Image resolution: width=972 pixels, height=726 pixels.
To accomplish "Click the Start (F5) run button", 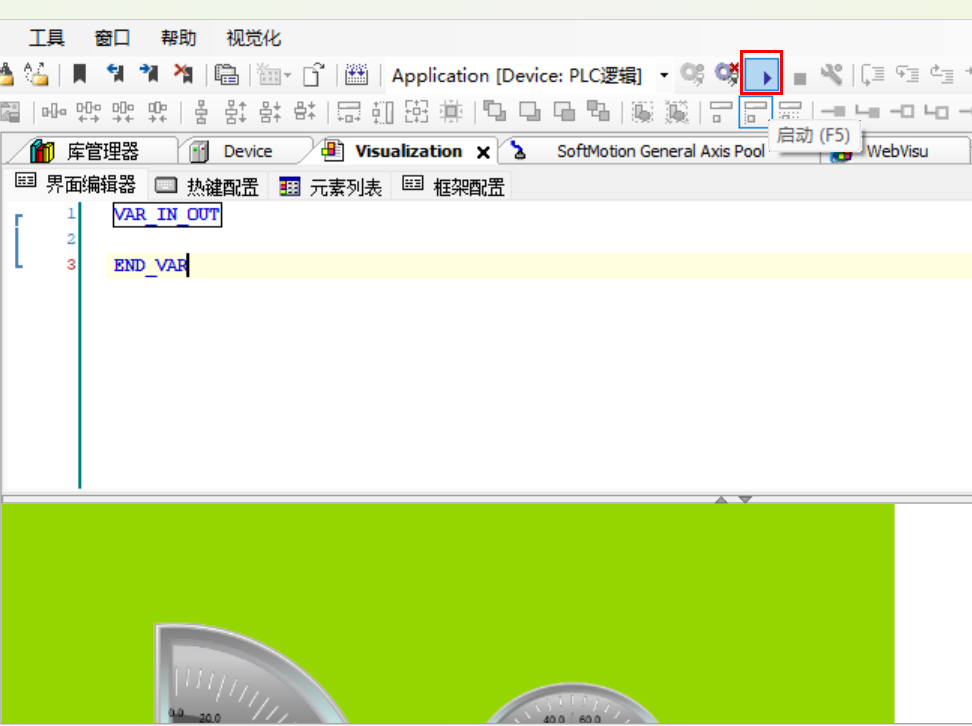I will pos(761,75).
